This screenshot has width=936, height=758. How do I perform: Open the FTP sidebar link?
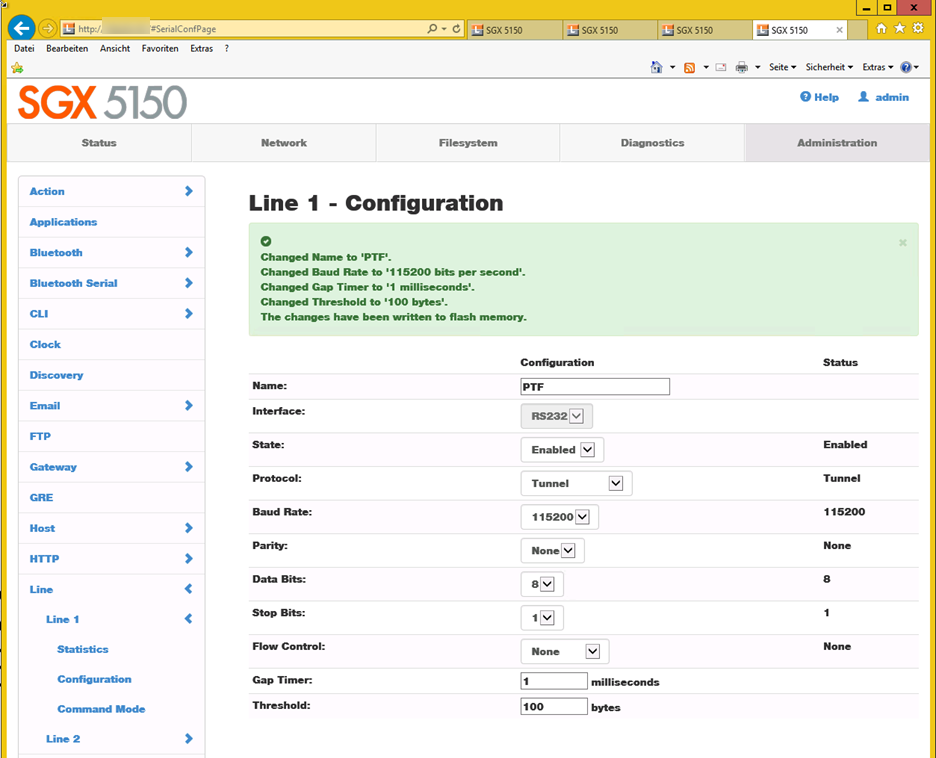(41, 436)
